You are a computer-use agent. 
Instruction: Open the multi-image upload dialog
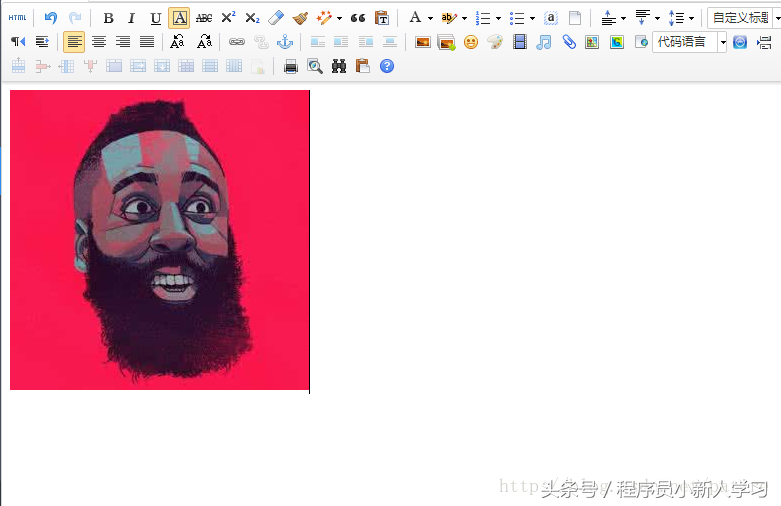click(446, 43)
